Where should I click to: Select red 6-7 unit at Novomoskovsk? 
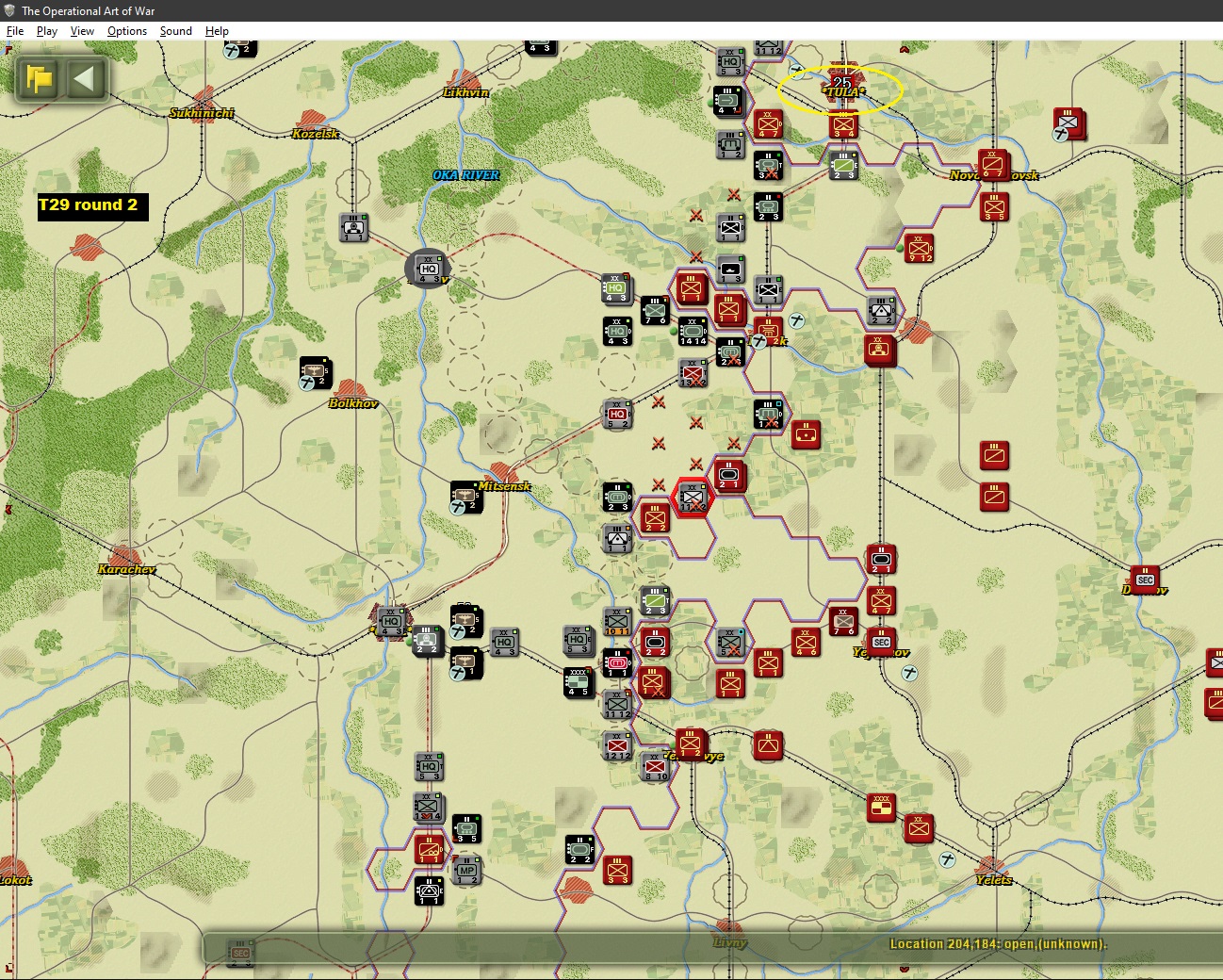point(994,164)
